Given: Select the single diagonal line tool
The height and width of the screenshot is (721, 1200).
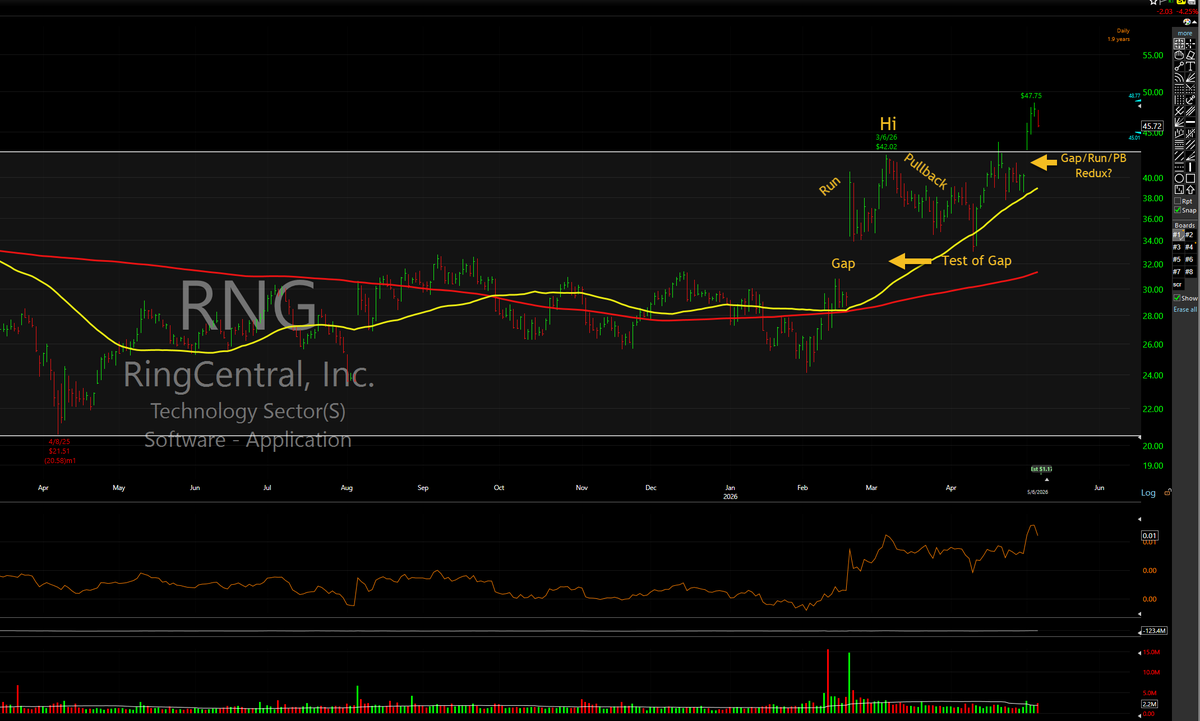Looking at the screenshot, I should pyautogui.click(x=1179, y=155).
